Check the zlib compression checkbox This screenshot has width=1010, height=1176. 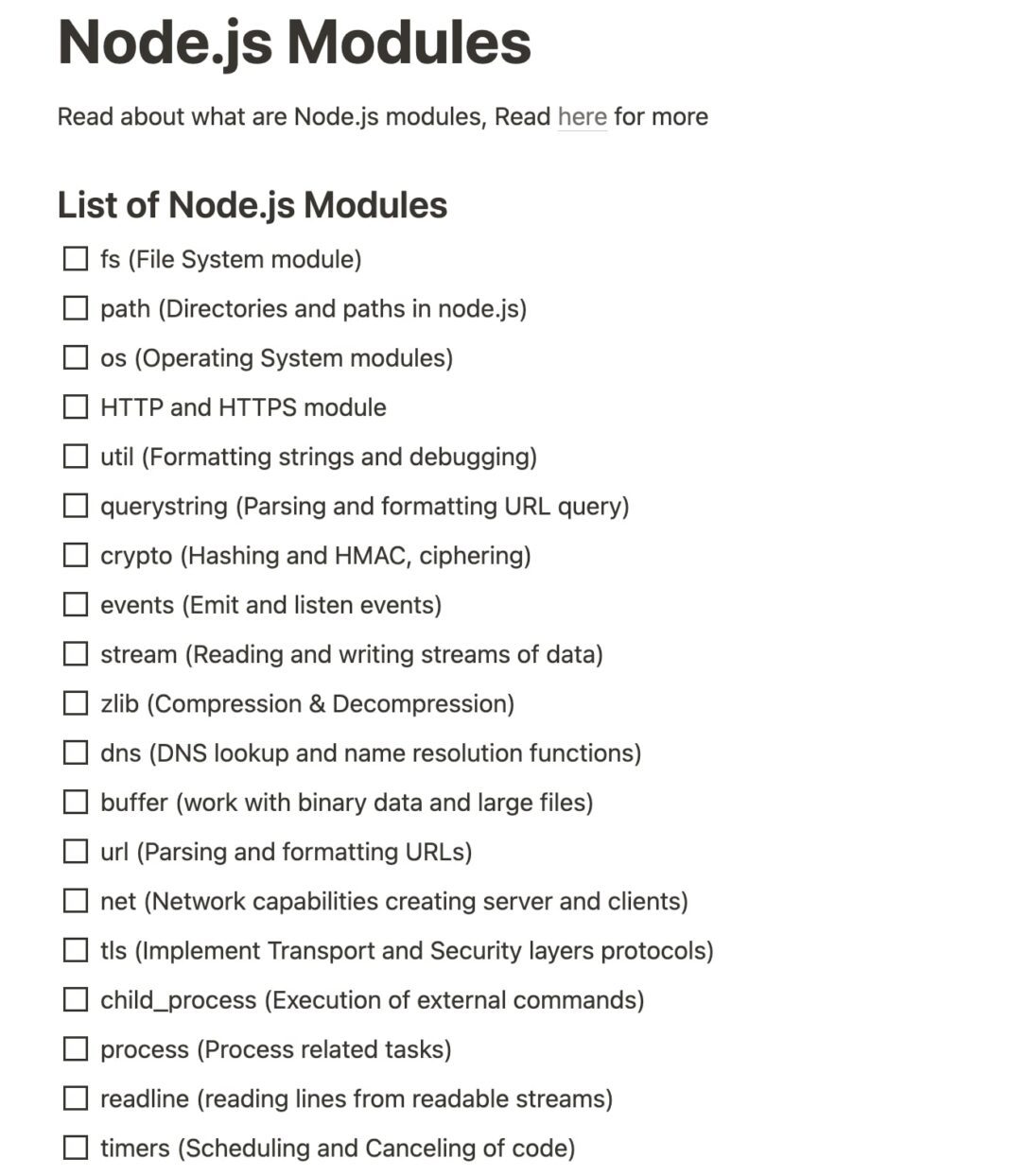(76, 702)
